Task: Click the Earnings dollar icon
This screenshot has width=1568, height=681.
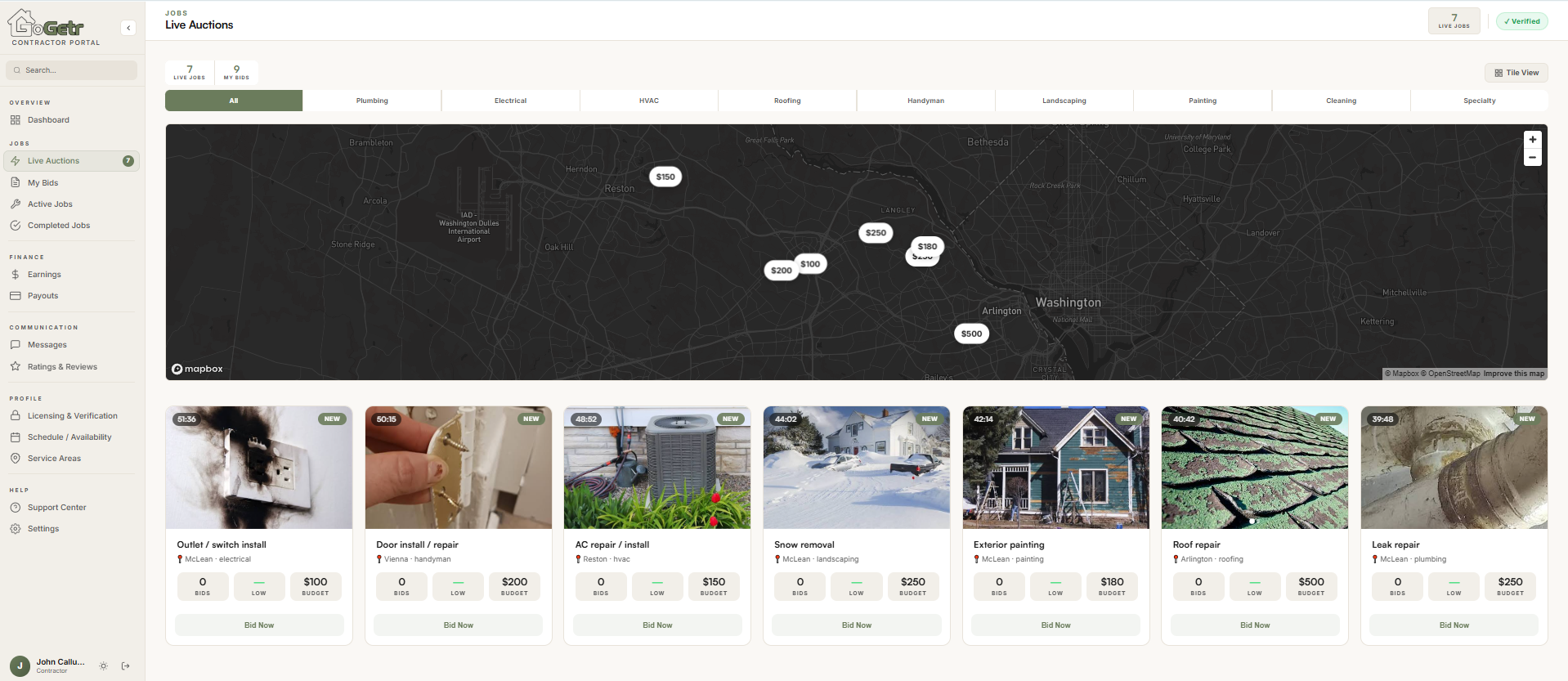Action: [16, 275]
